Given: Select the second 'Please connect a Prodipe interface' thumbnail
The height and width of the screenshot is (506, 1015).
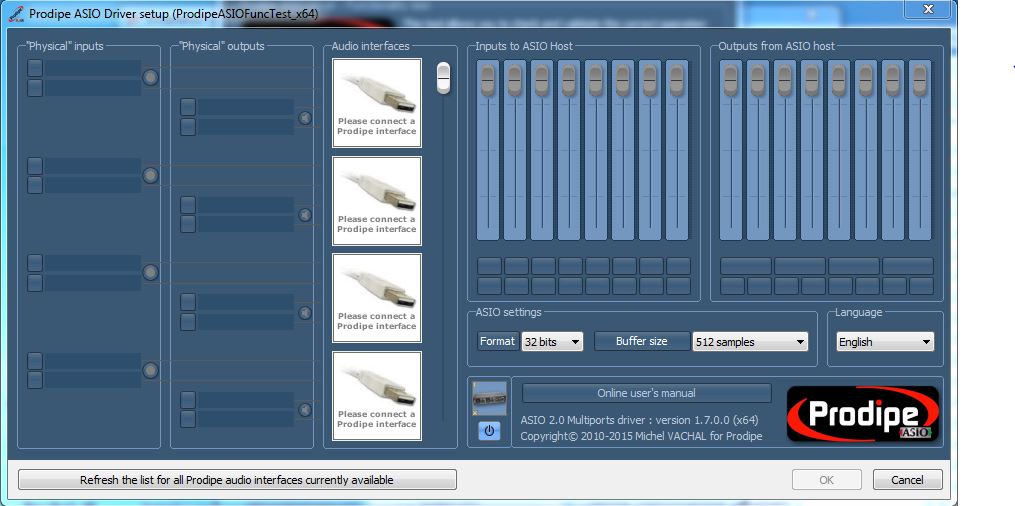Looking at the screenshot, I should click(x=377, y=201).
